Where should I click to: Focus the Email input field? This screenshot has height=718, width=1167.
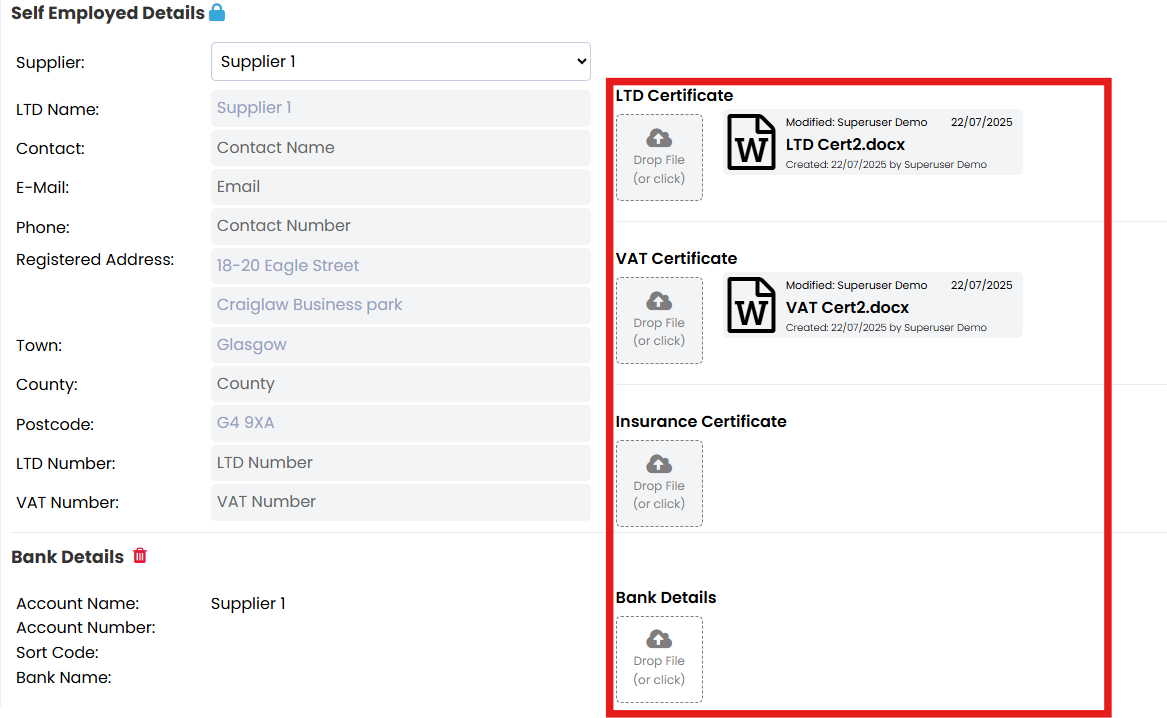pyautogui.click(x=400, y=187)
